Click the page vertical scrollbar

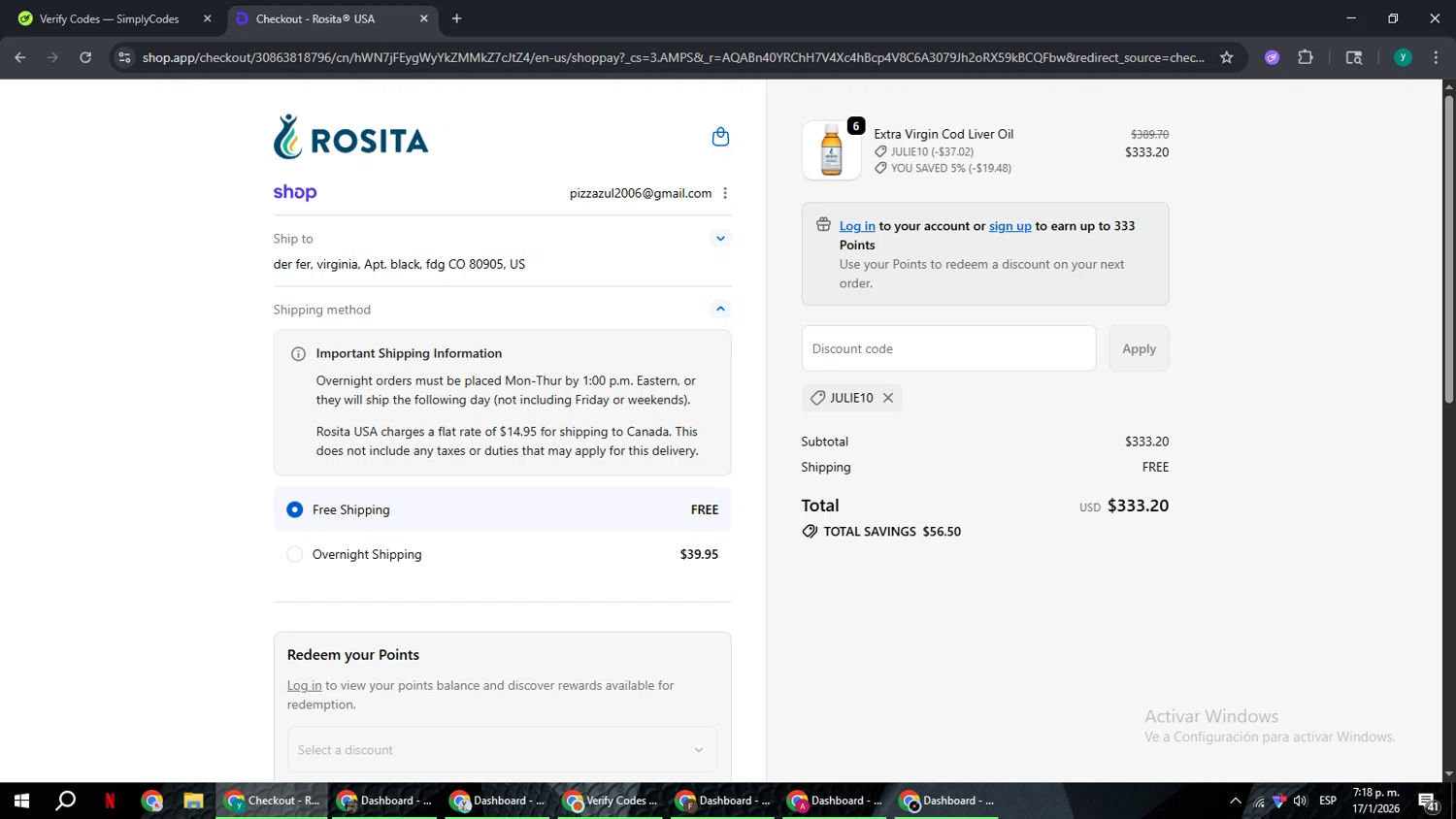pyautogui.click(x=1448, y=248)
